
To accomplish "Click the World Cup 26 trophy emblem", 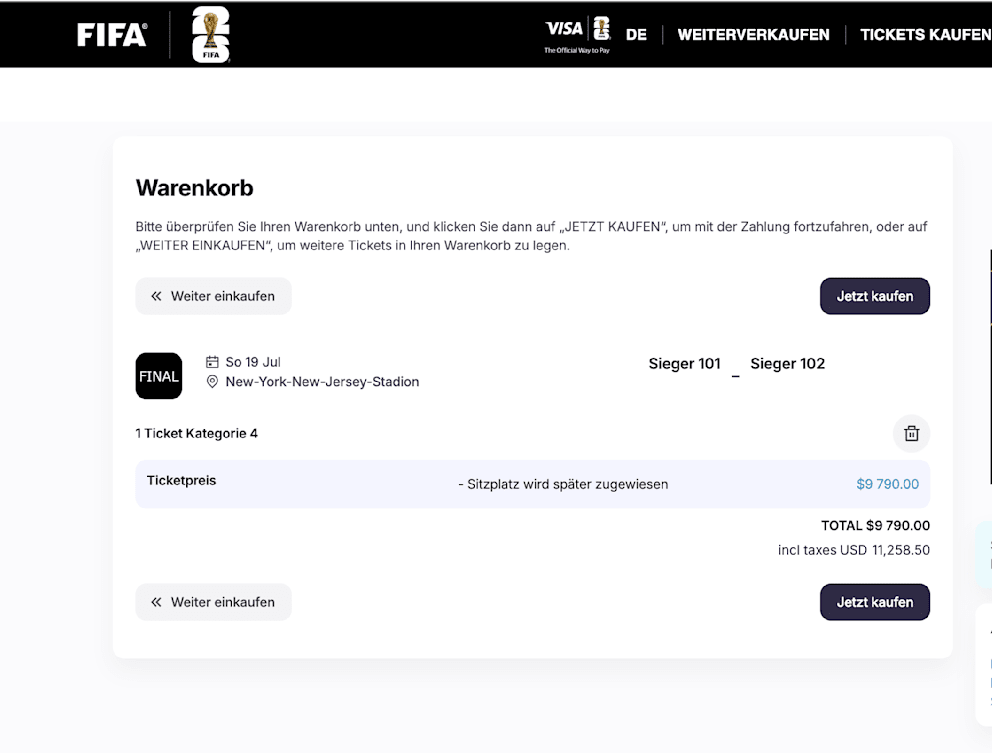I will pyautogui.click(x=210, y=35).
